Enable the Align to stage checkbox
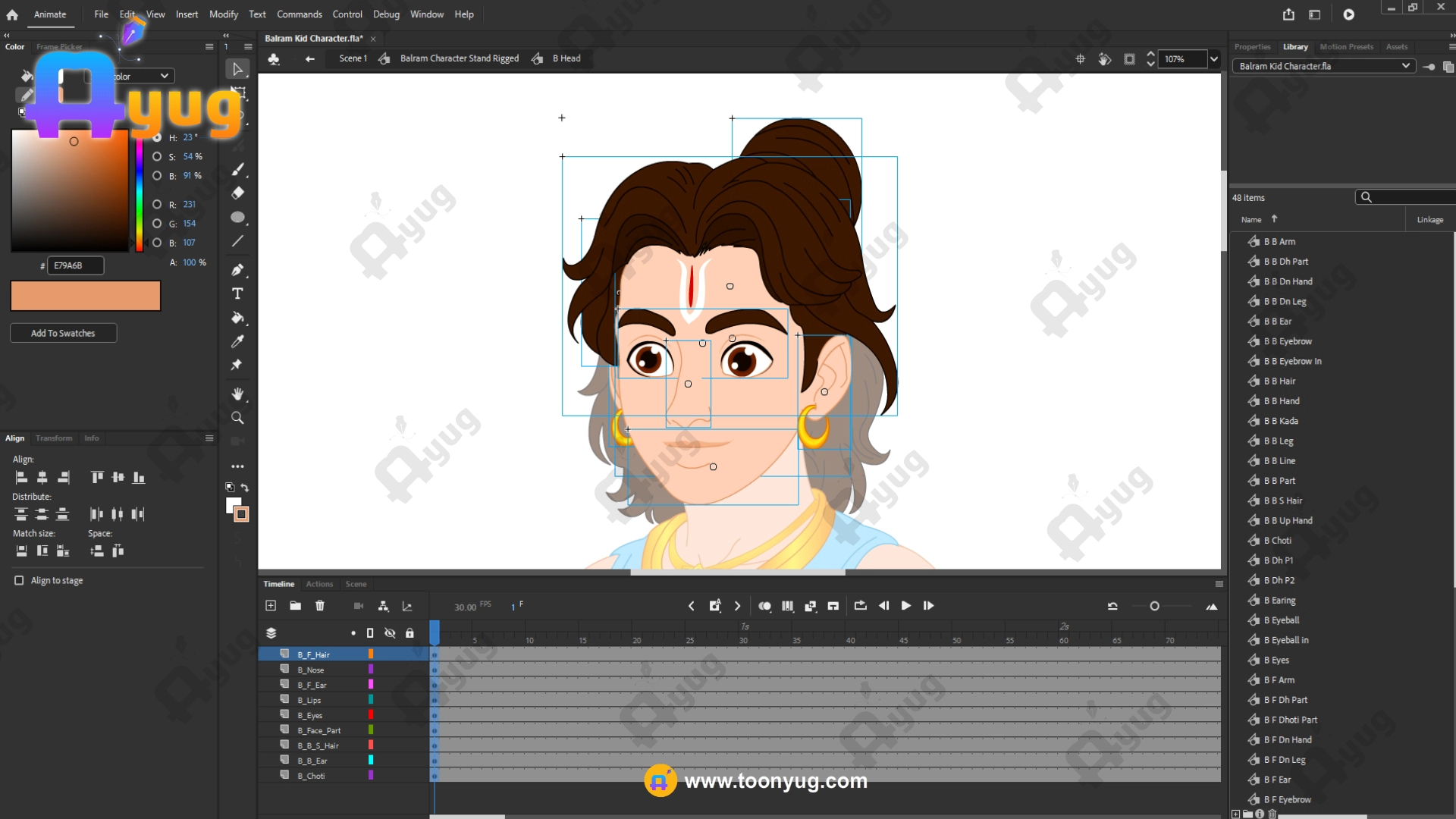This screenshot has width=1456, height=819. tap(19, 580)
